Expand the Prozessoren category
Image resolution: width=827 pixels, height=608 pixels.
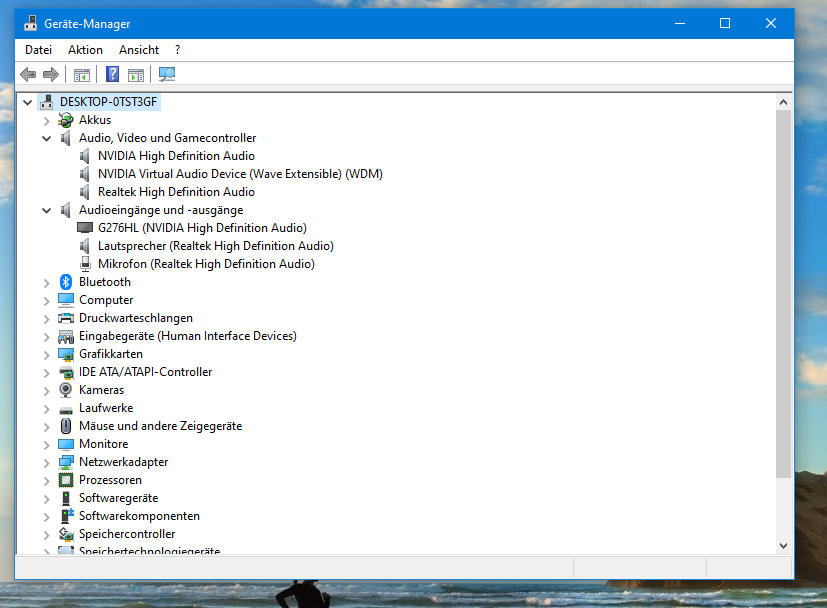[x=46, y=481]
